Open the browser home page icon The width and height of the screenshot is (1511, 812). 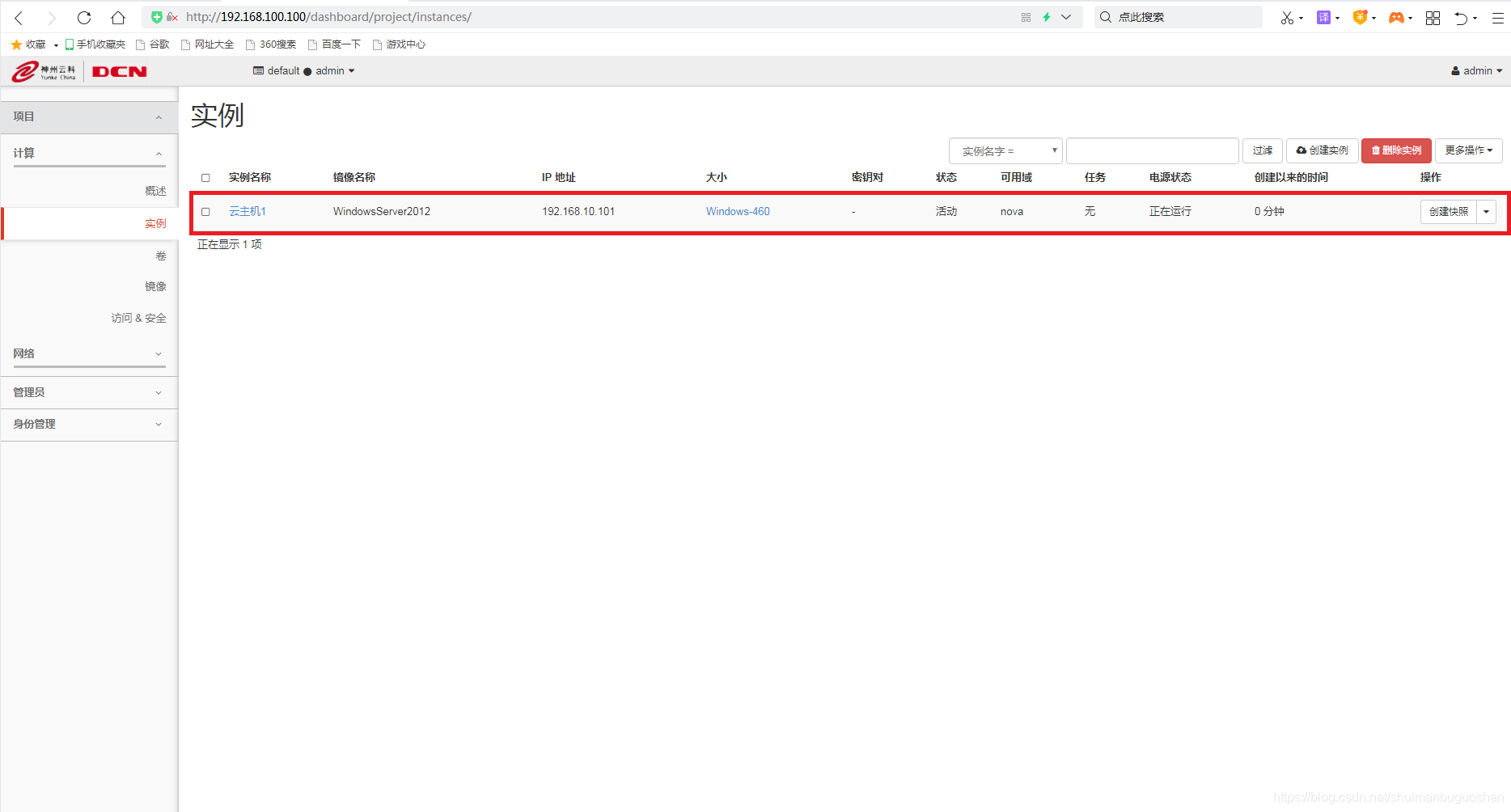coord(118,17)
